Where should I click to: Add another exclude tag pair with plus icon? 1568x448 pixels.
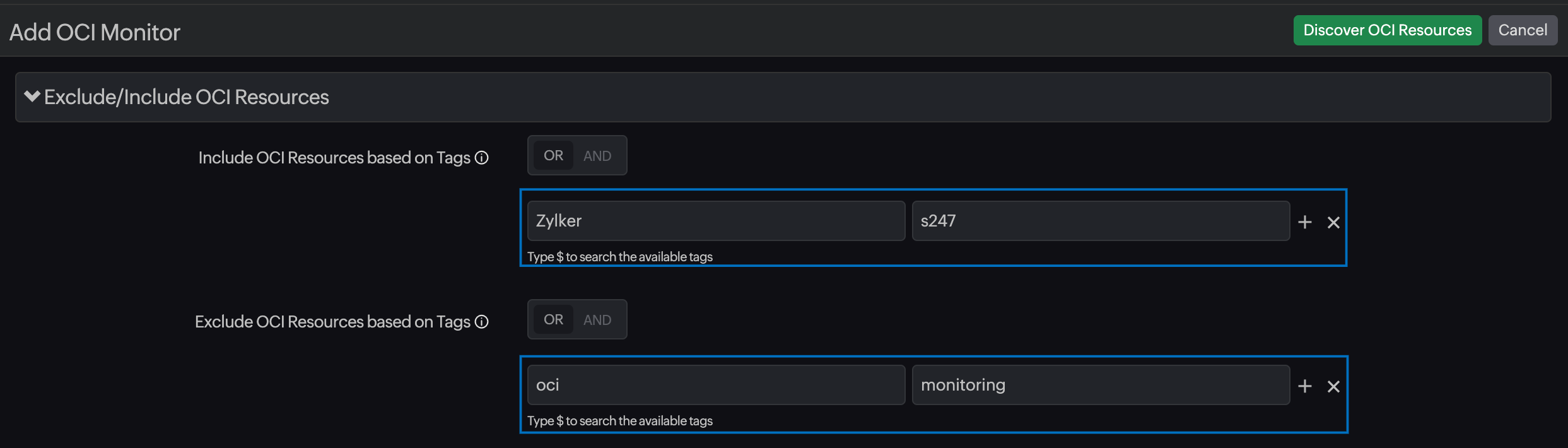point(1304,386)
